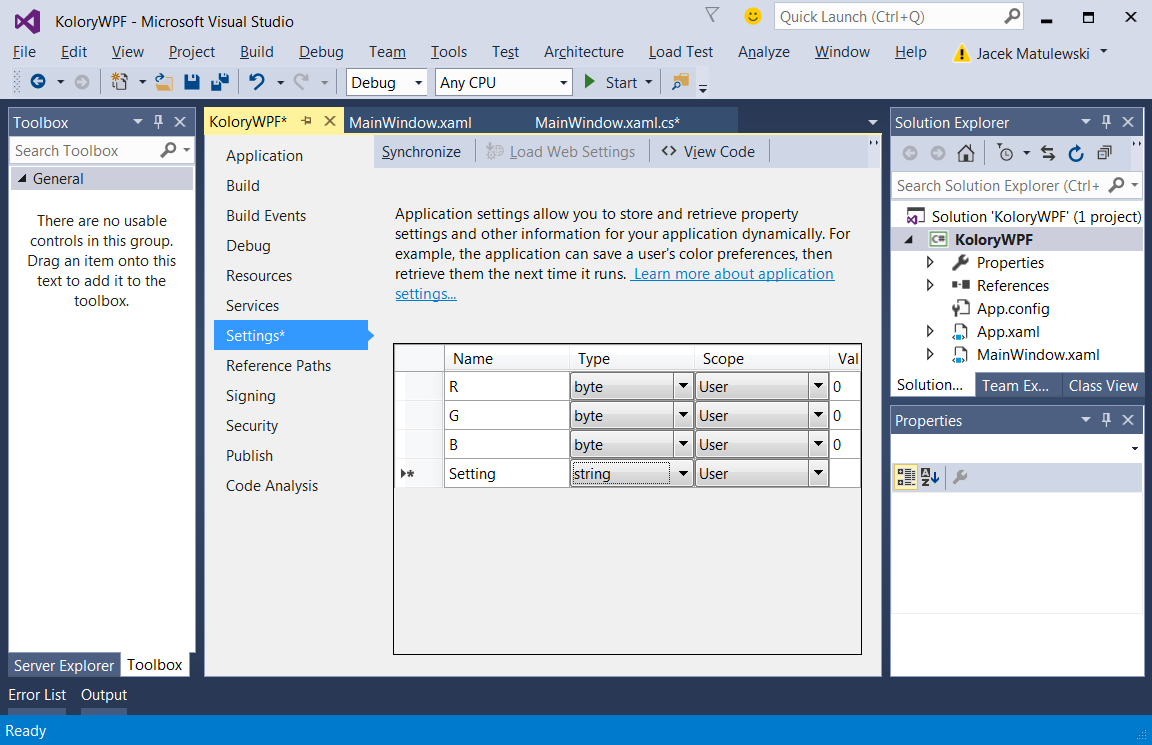This screenshot has width=1152, height=745.
Task: Click the Find in Files toolbar icon
Action: pos(680,82)
